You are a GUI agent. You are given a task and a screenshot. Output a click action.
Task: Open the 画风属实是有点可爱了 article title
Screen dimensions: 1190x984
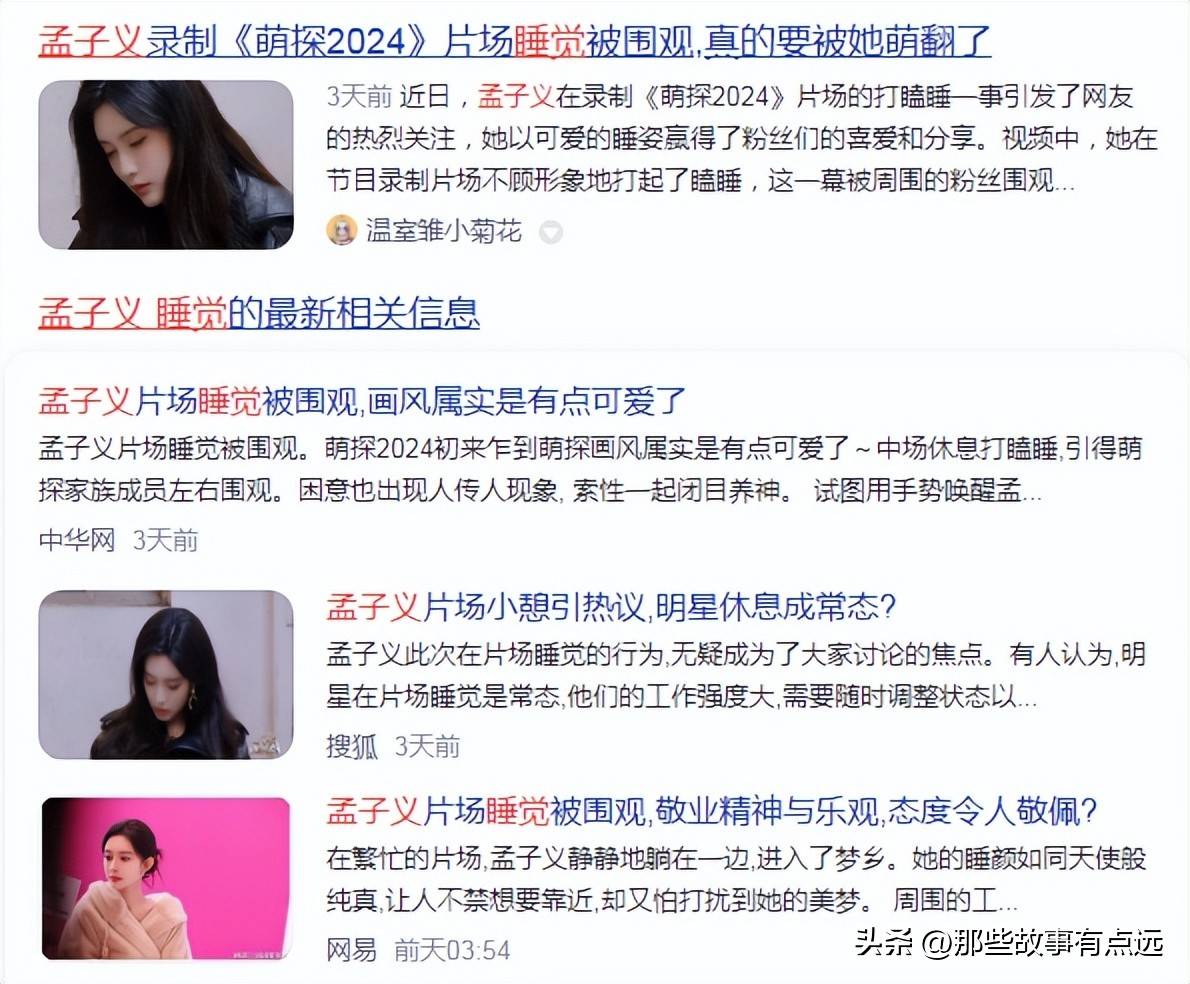click(x=362, y=401)
